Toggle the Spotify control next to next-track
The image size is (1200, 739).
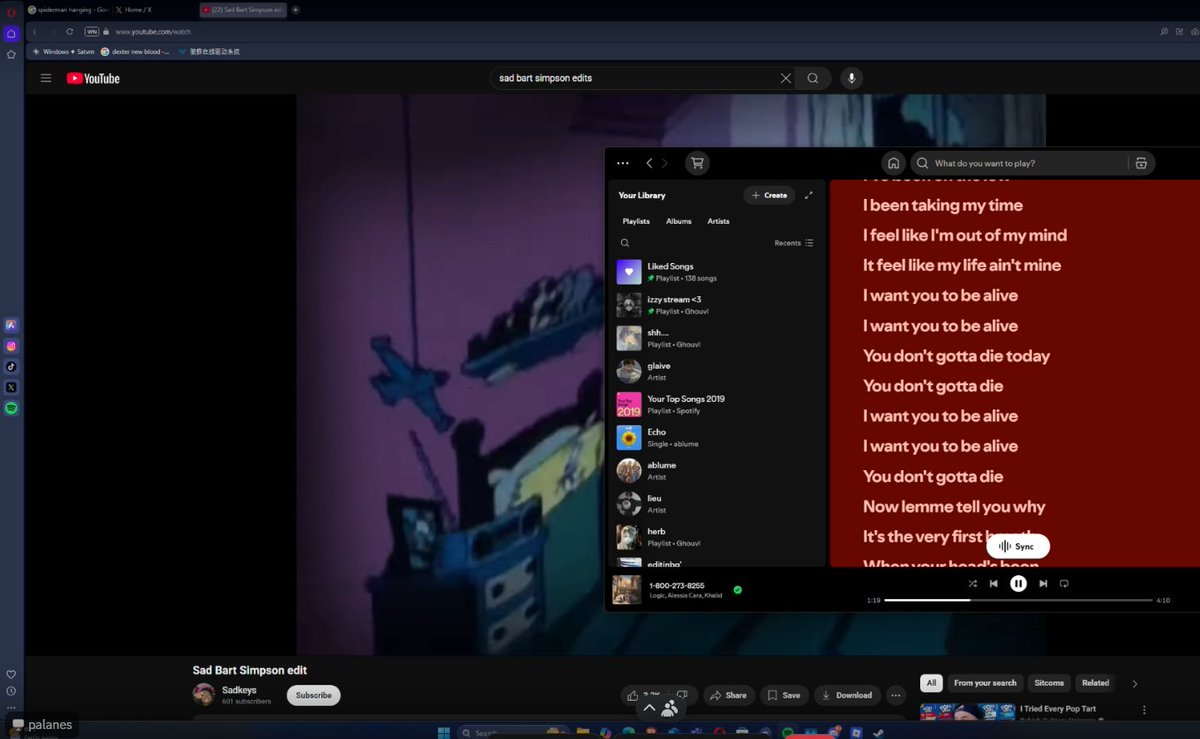coord(1064,583)
